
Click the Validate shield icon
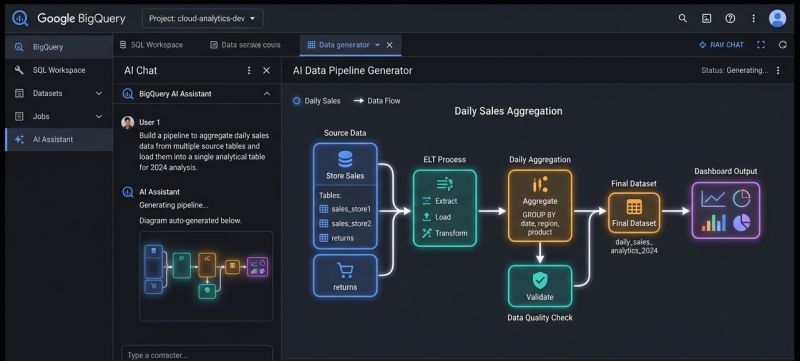coord(540,280)
